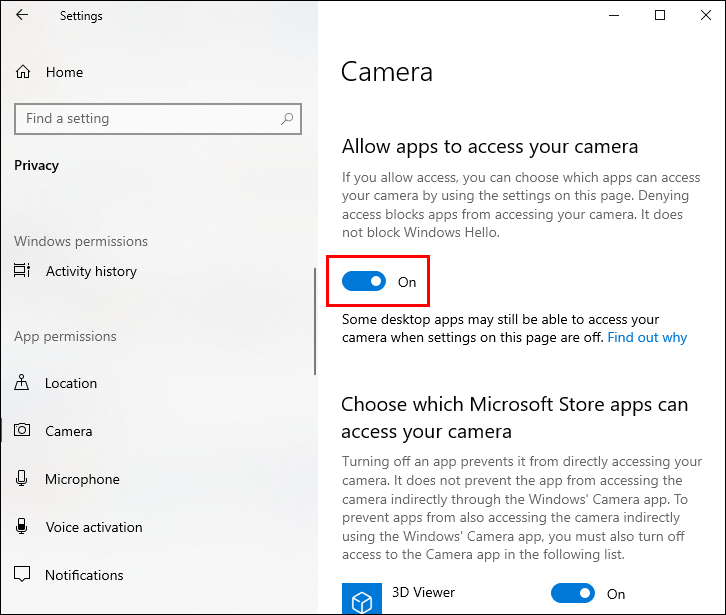Disable 3D Viewer camera access toggle

(573, 594)
